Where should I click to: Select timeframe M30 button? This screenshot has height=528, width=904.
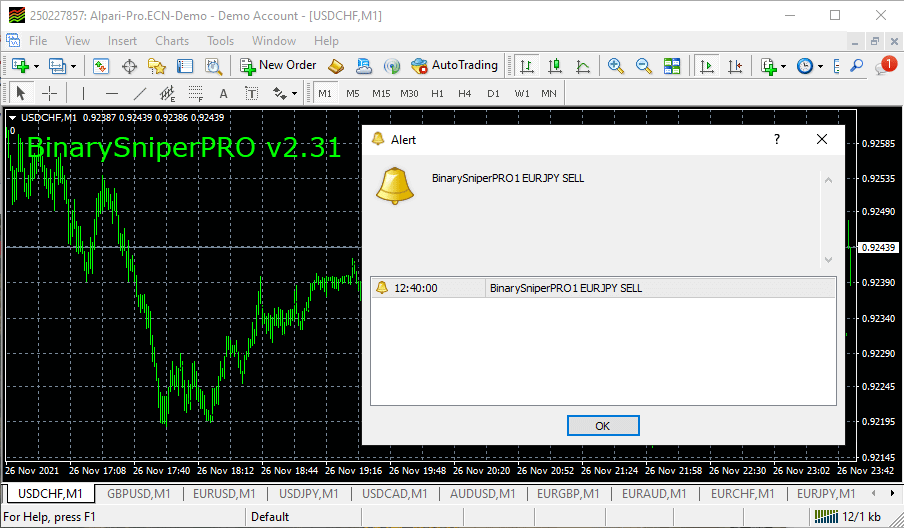[x=409, y=93]
